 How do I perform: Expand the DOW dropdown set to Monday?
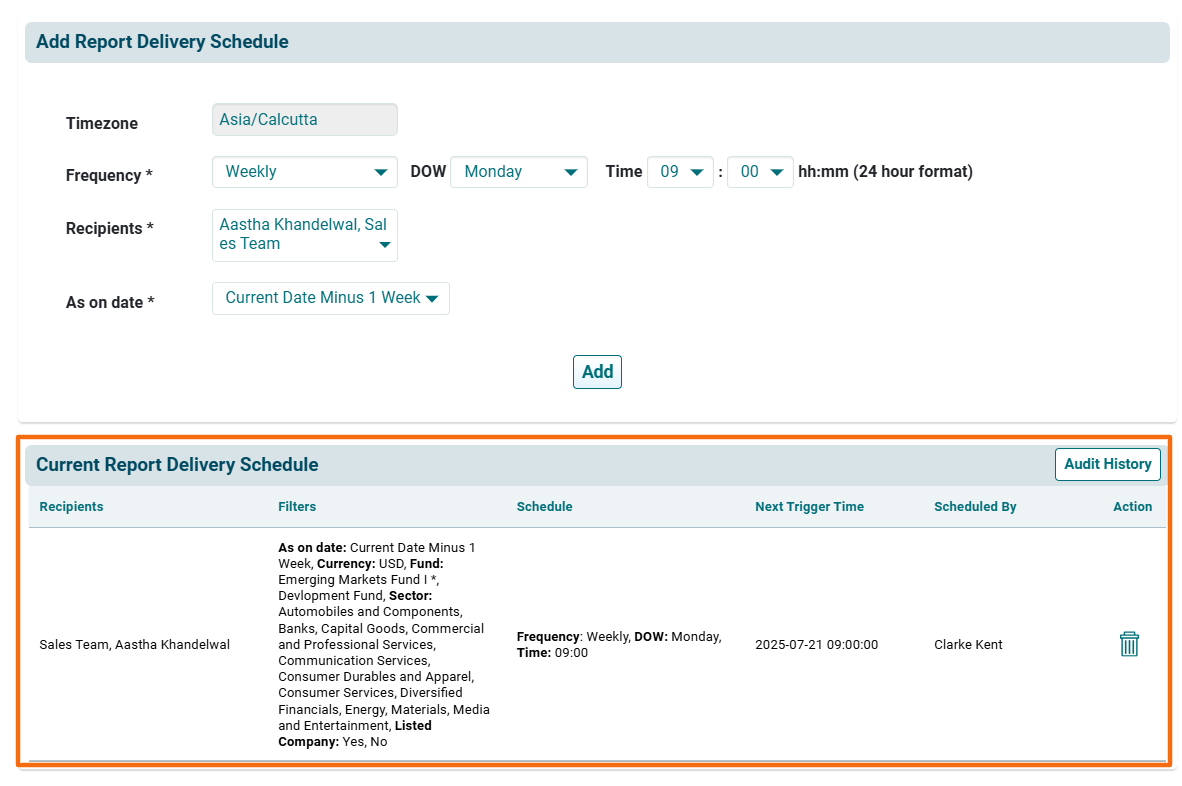(518, 172)
